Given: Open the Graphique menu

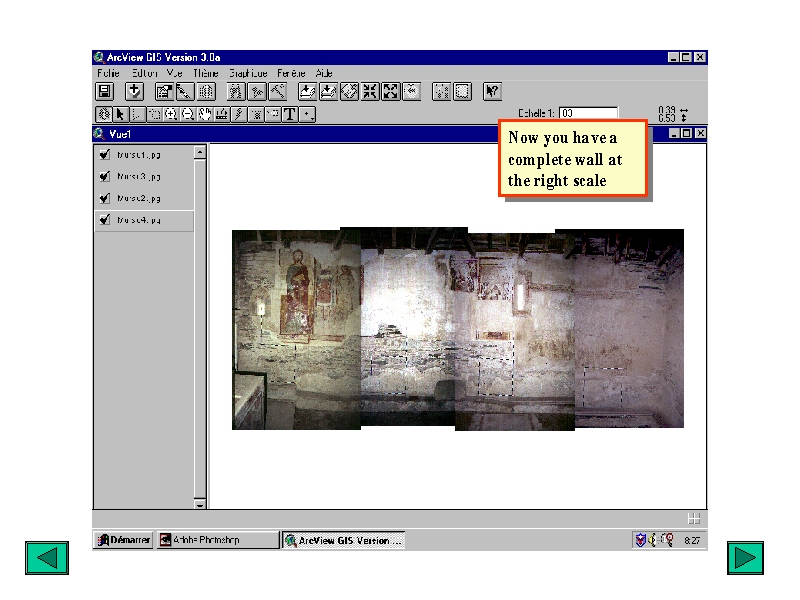Looking at the screenshot, I should (248, 73).
